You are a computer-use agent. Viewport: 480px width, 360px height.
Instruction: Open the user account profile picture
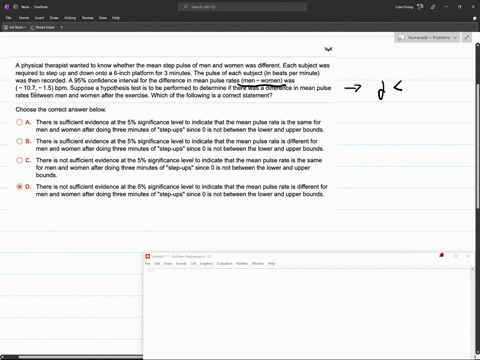click(x=420, y=7)
